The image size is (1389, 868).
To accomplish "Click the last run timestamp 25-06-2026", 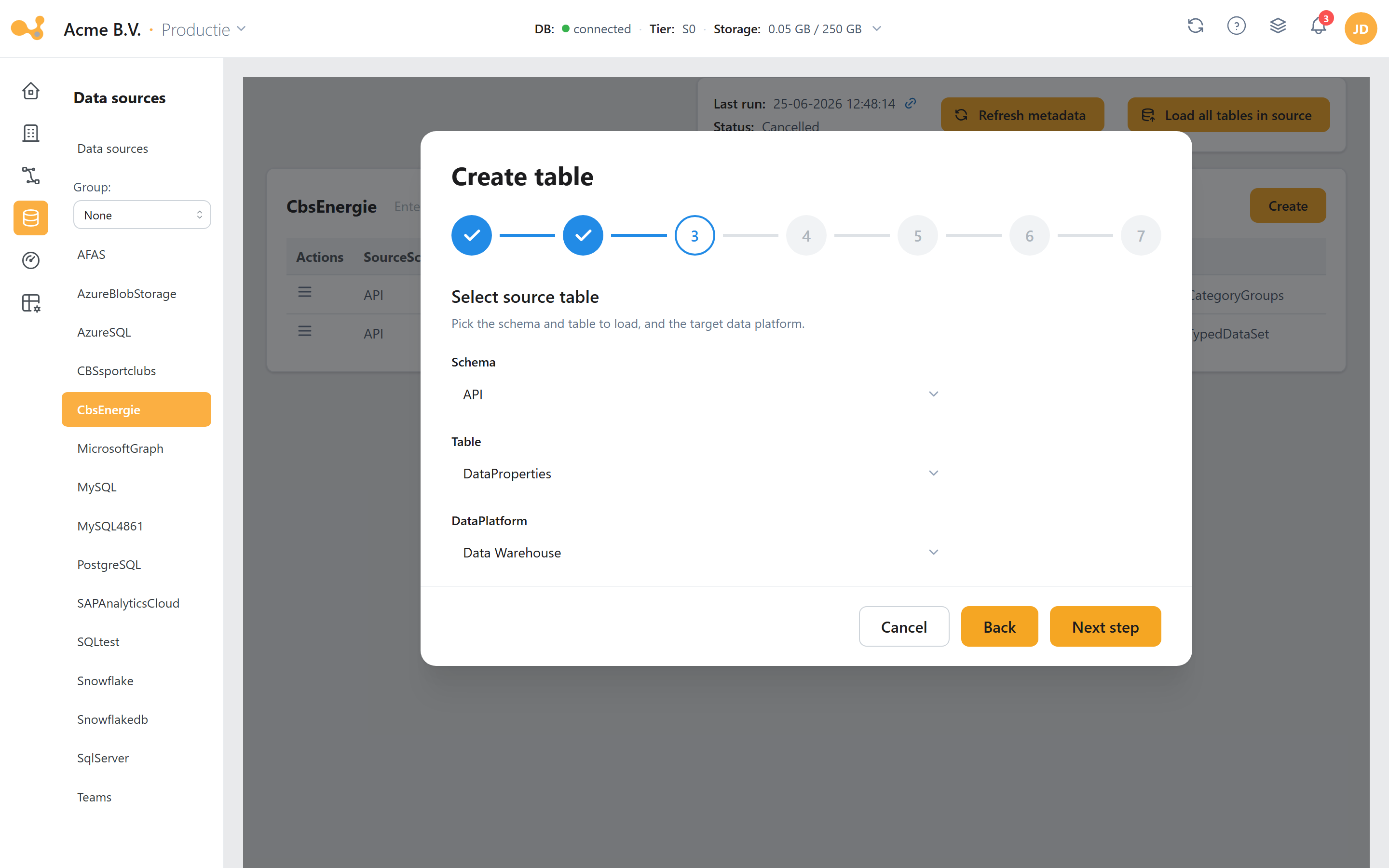I will point(833,103).
